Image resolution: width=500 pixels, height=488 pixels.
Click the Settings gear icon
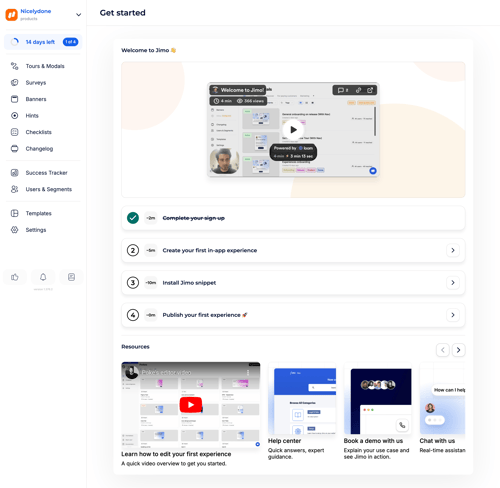coord(15,230)
